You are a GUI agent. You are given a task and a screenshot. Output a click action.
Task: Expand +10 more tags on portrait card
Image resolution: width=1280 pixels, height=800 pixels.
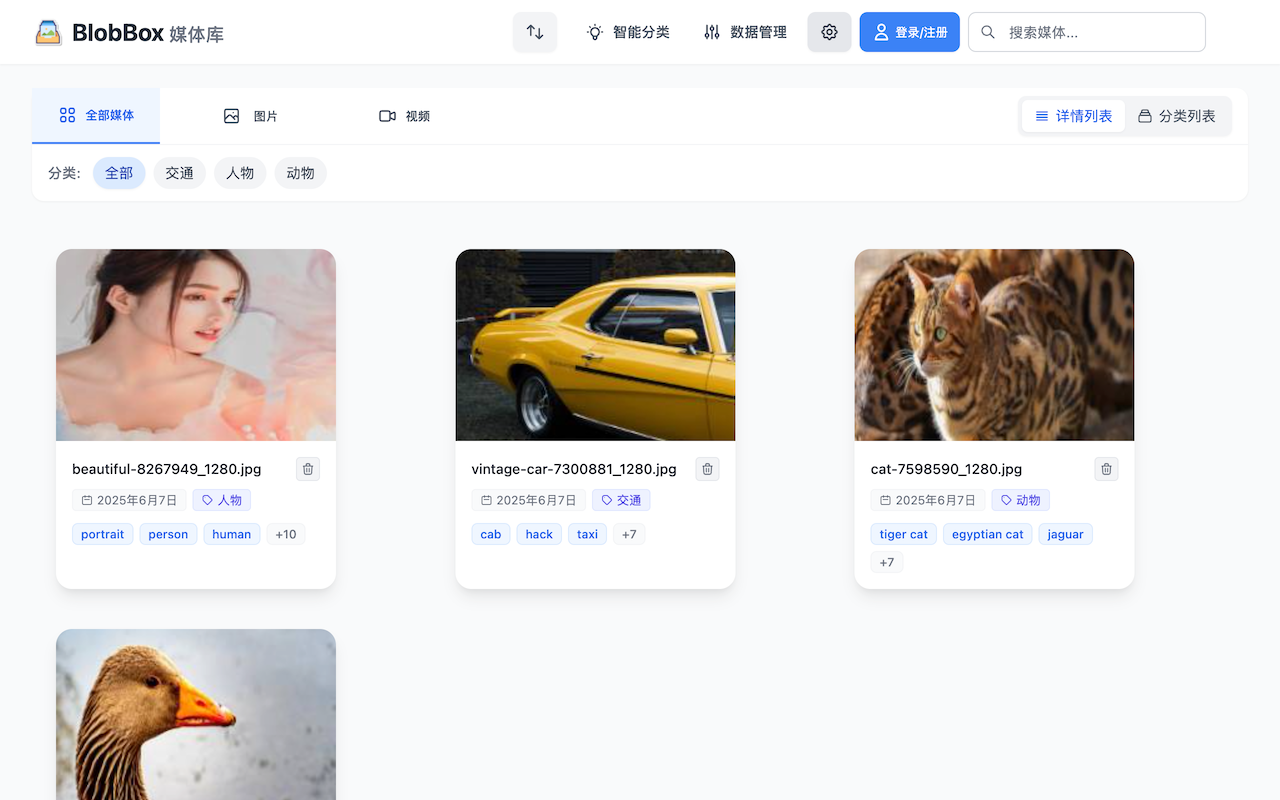coord(286,534)
